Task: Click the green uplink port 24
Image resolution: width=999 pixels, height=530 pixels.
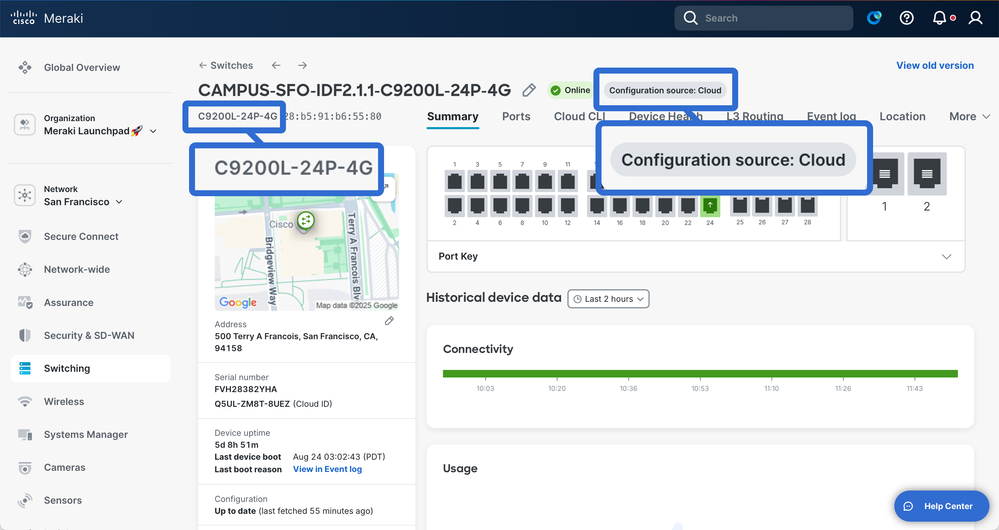Action: tap(711, 205)
